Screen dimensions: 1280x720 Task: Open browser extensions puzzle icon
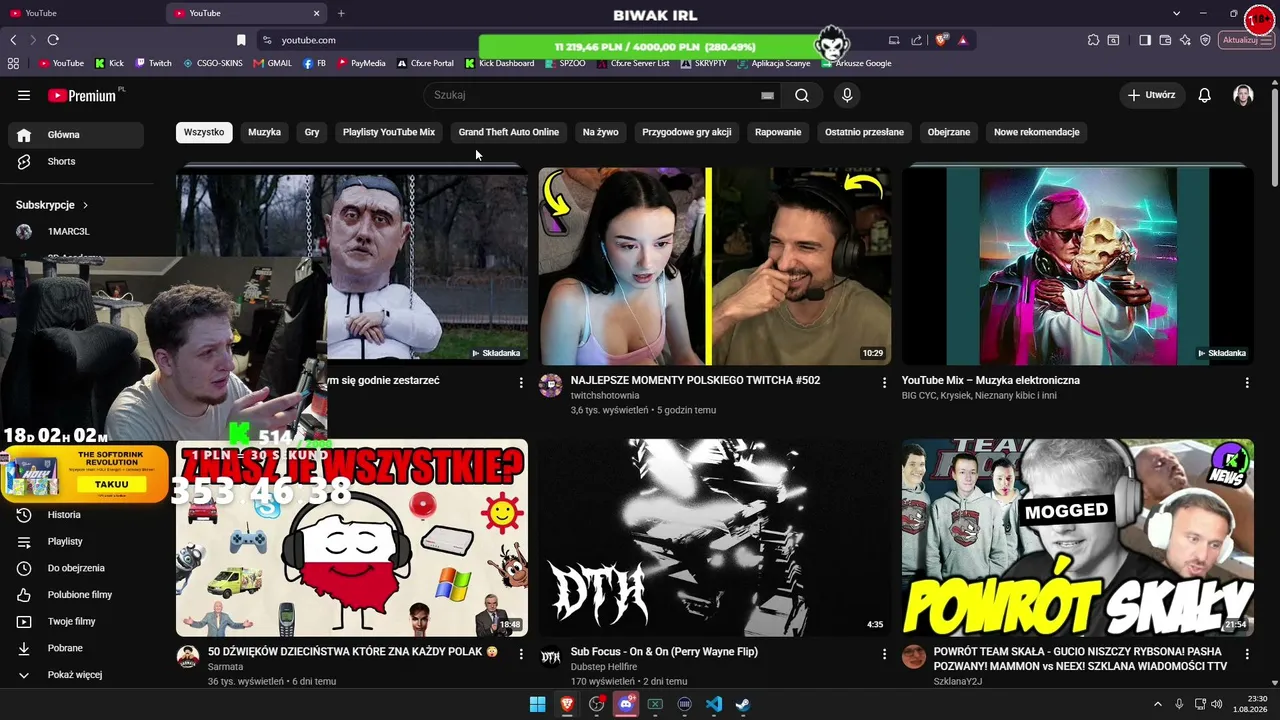(x=1093, y=40)
